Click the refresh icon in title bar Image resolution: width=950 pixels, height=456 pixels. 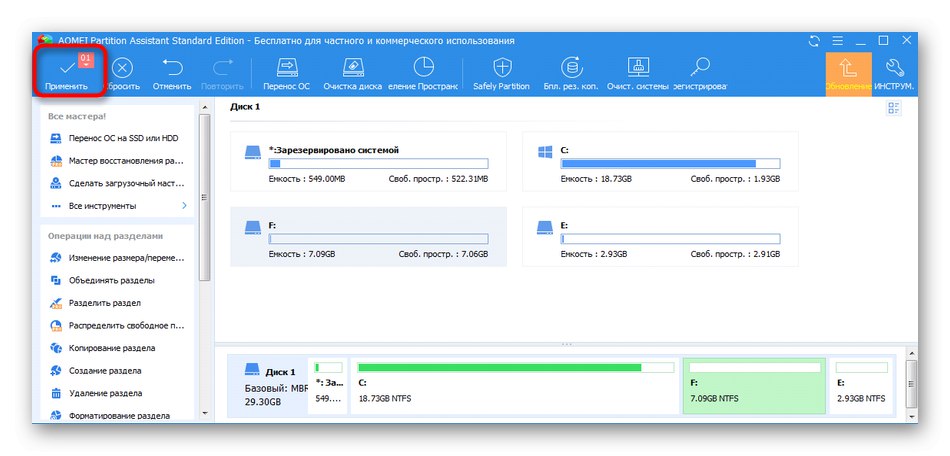click(x=814, y=41)
